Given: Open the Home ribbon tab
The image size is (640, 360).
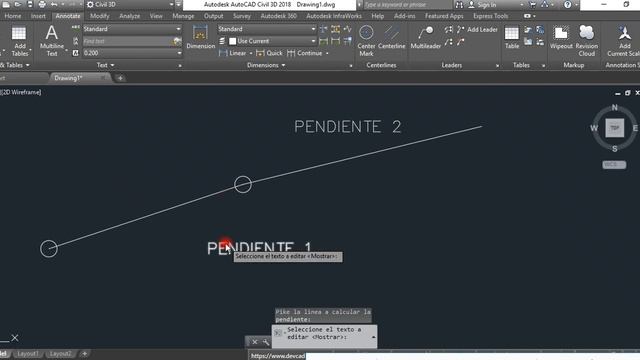Looking at the screenshot, I should (13, 16).
